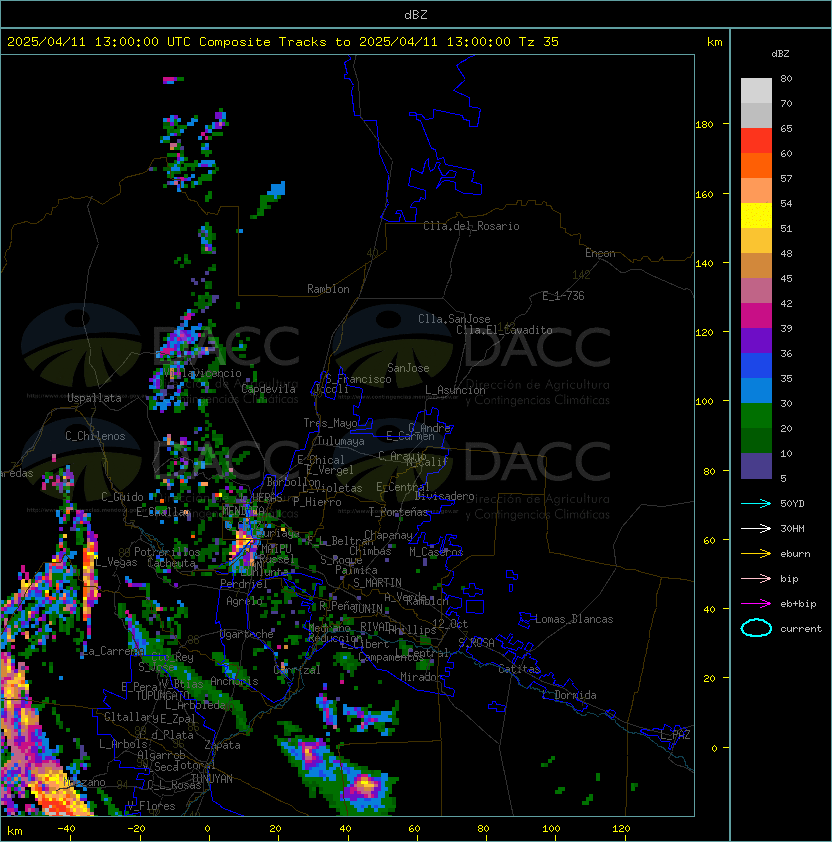832x842 pixels.
Task: Click the yellow 54 dBZ color swatch
Action: pyautogui.click(x=756, y=215)
